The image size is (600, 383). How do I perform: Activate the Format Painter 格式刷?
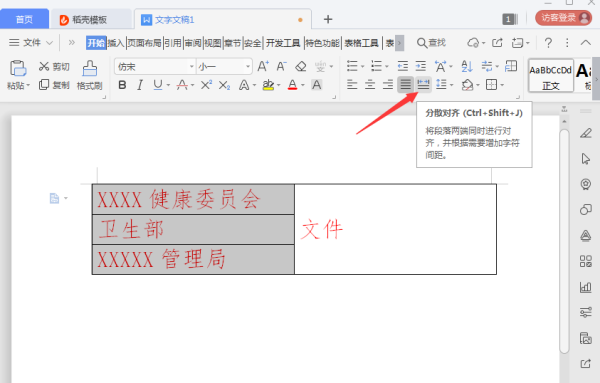tap(90, 75)
